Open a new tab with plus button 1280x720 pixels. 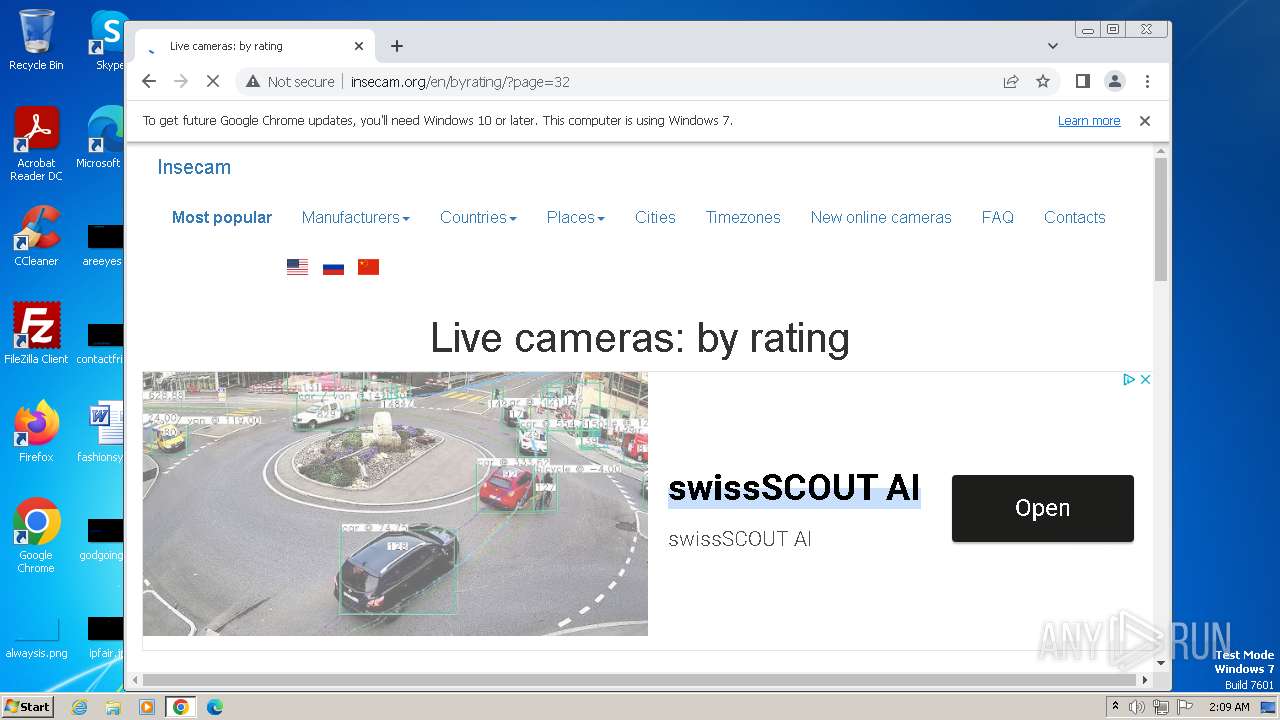point(397,46)
